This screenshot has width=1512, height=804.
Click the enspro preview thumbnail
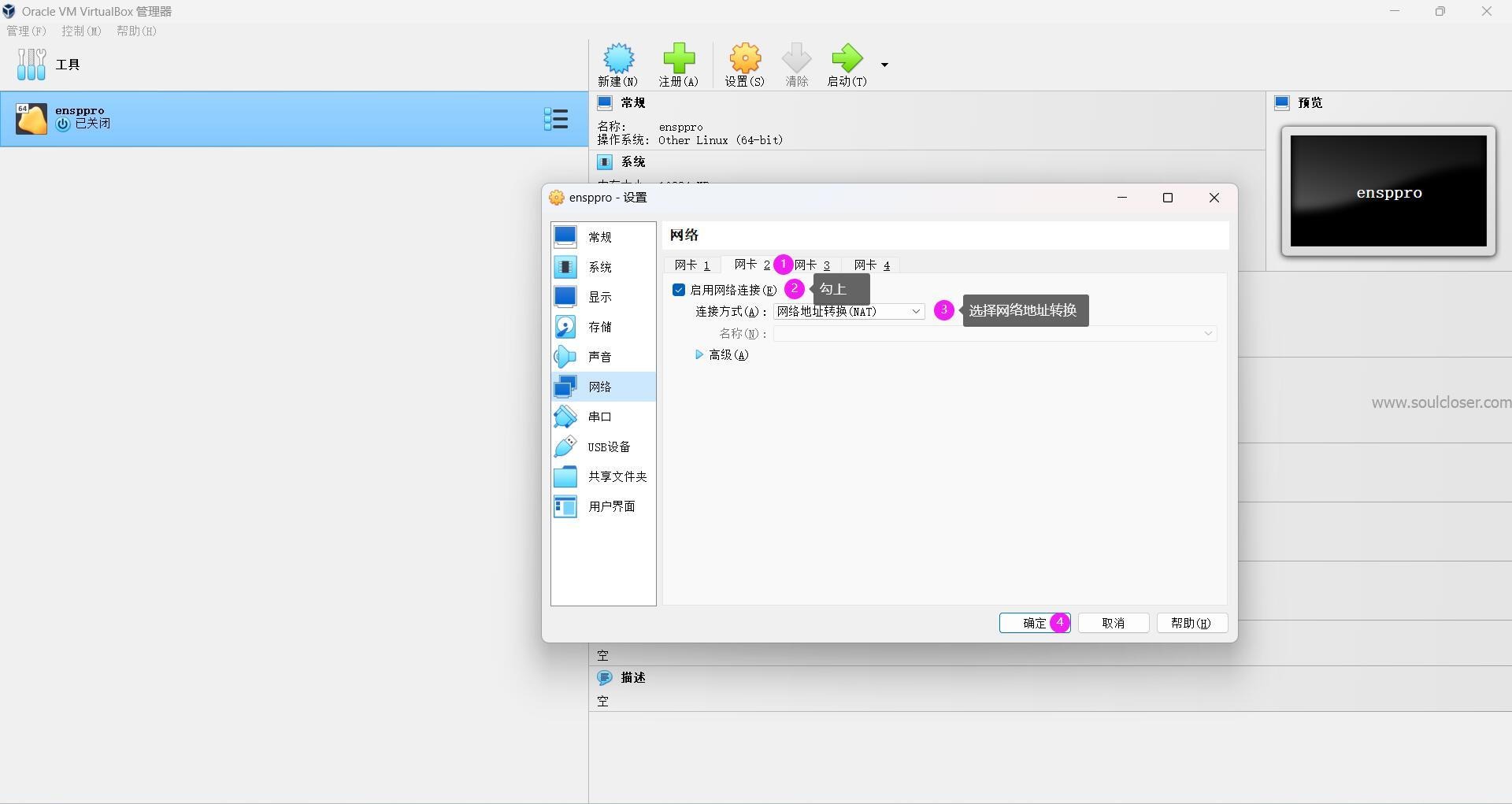coord(1388,191)
